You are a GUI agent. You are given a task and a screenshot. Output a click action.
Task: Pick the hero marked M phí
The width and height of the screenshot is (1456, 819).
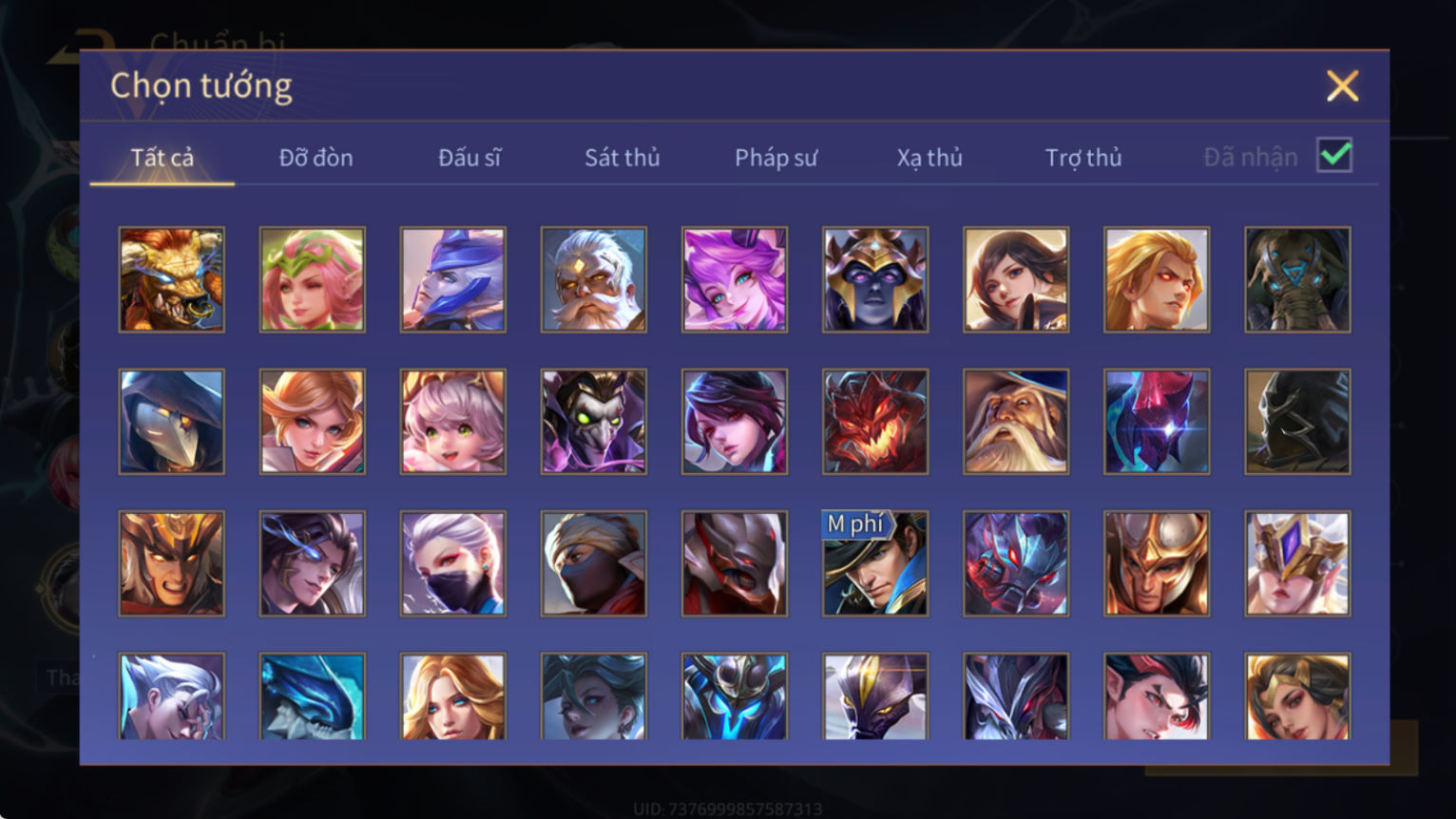875,563
